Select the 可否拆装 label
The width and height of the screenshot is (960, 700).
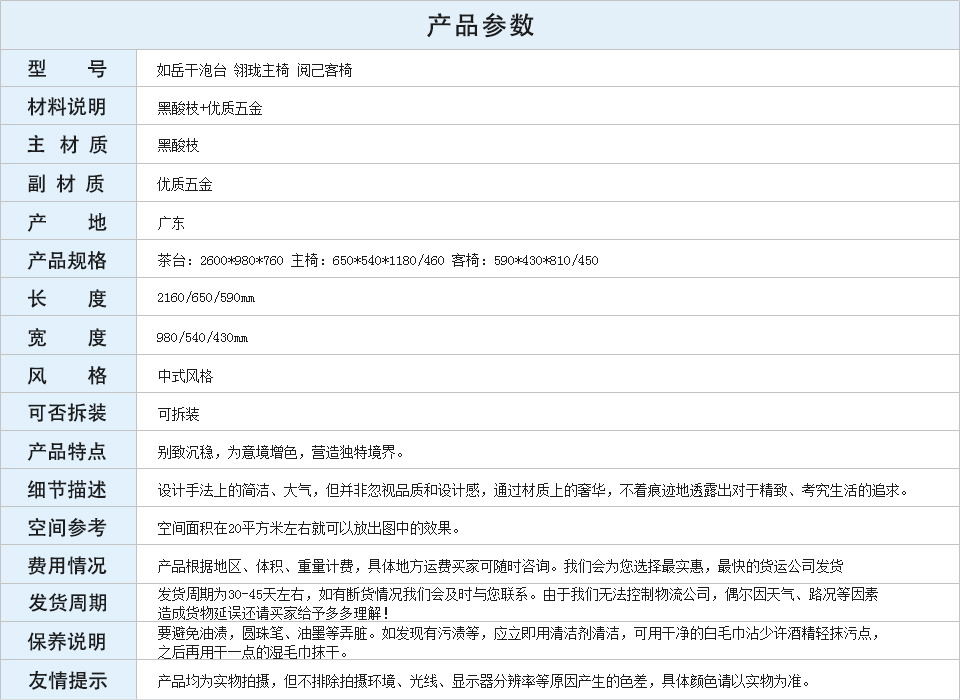[67, 413]
